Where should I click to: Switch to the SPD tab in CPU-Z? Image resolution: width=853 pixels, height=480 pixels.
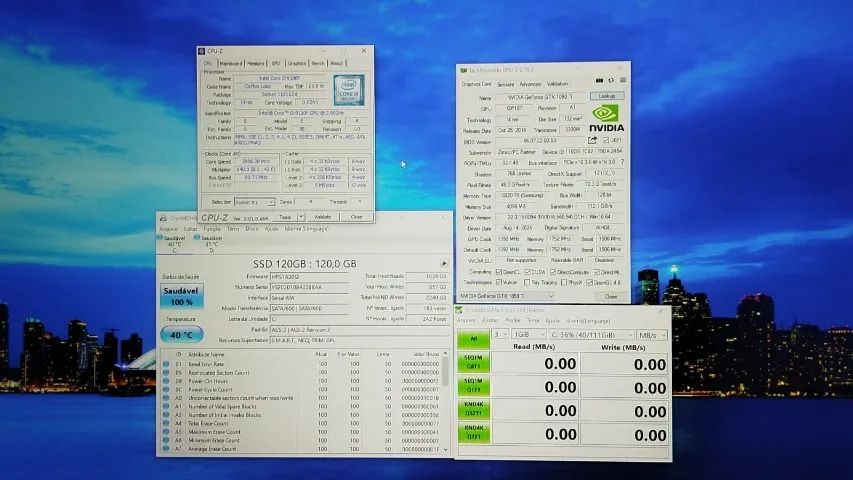(x=276, y=64)
